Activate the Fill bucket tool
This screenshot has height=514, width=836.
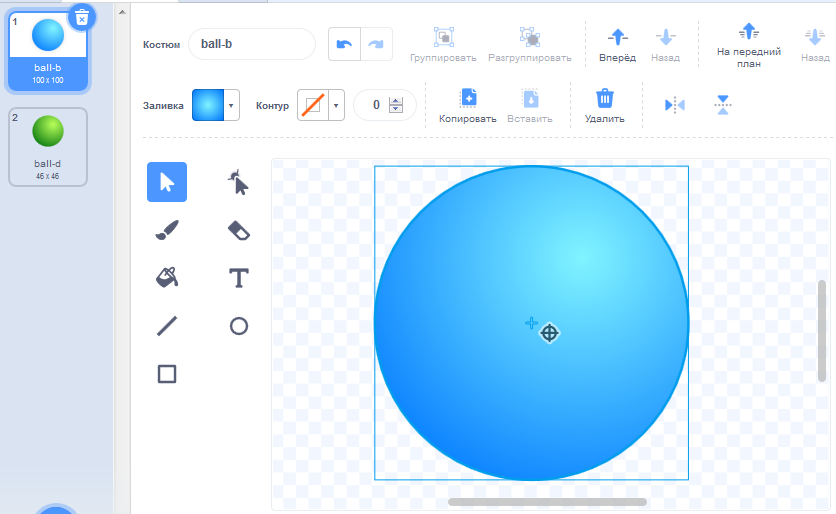(167, 277)
